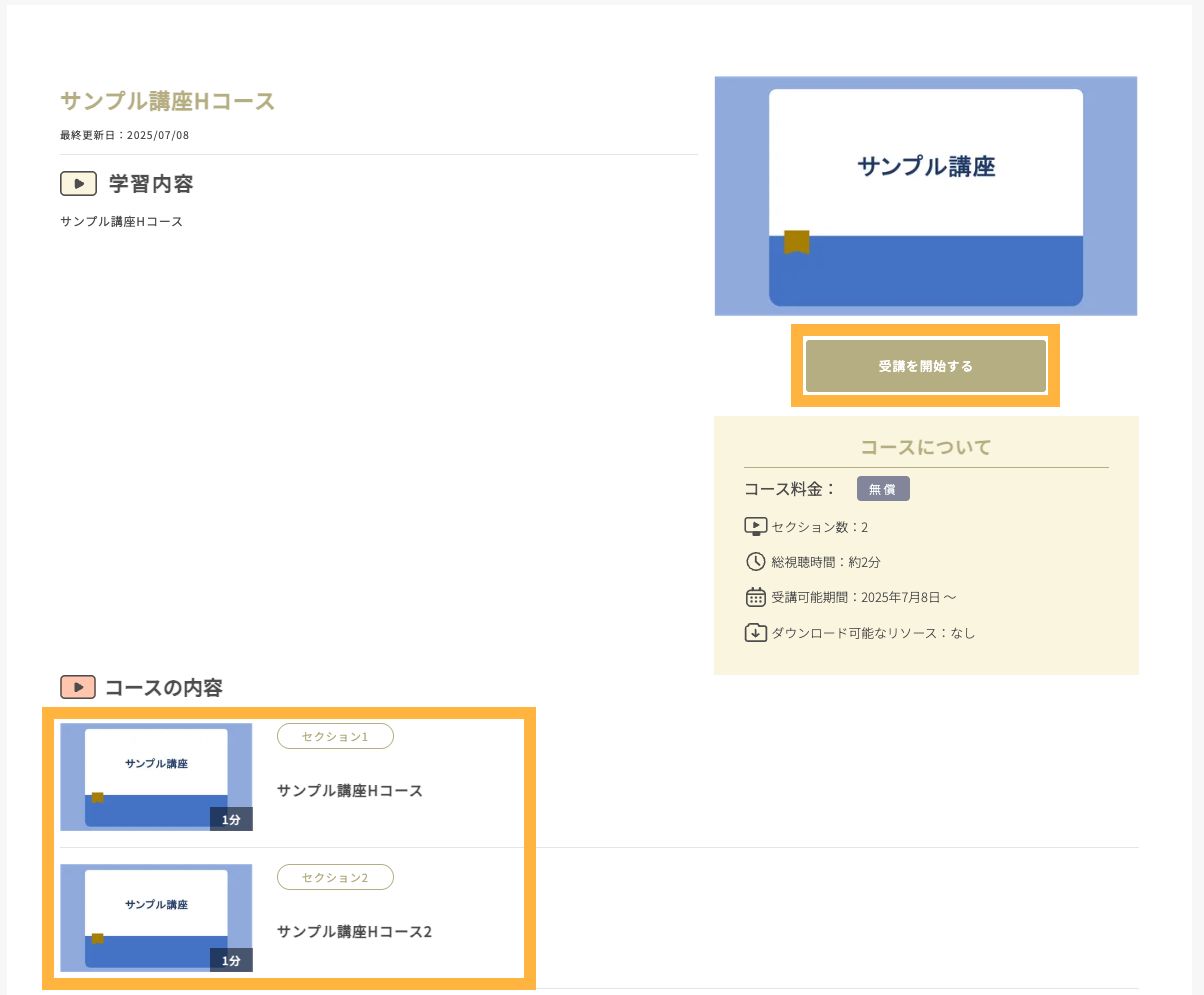This screenshot has width=1204, height=995.
Task: Click the 1分 duration badge on Section 1
Action: pyautogui.click(x=231, y=819)
